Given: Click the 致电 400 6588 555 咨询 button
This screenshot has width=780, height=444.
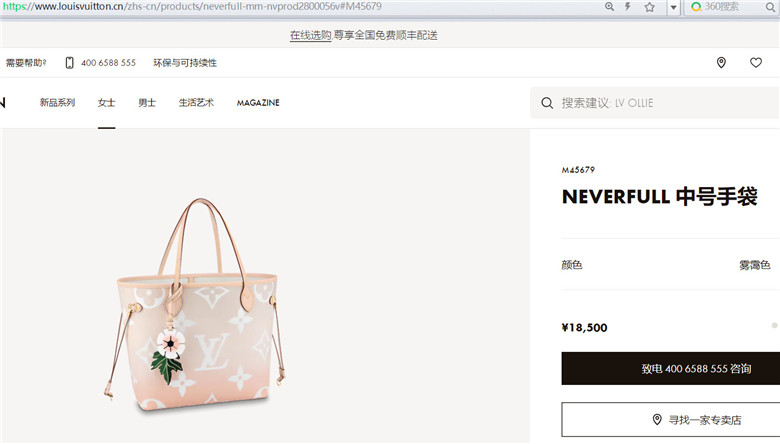Looking at the screenshot, I should pyautogui.click(x=671, y=368).
